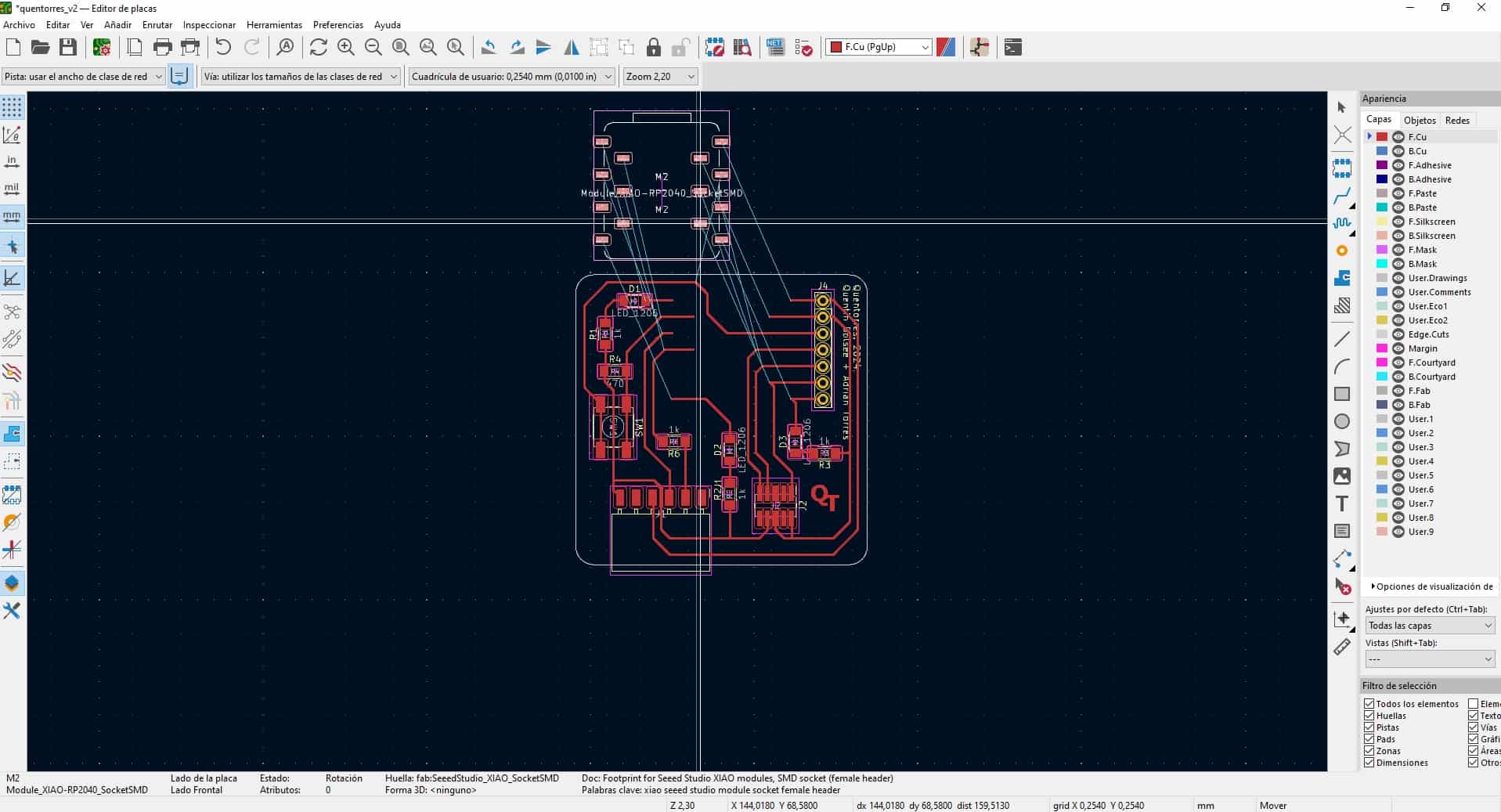Open the Archivo menu

(20, 25)
